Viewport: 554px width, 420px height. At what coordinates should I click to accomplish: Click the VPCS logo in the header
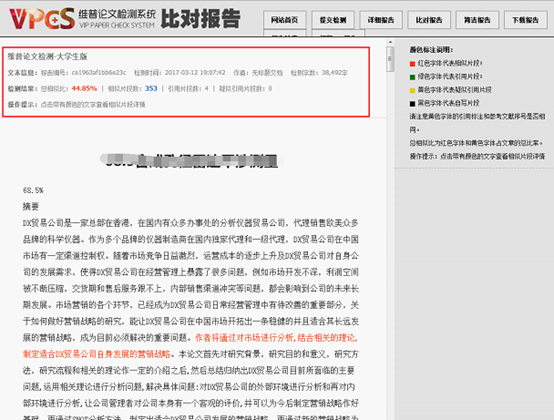tap(42, 18)
